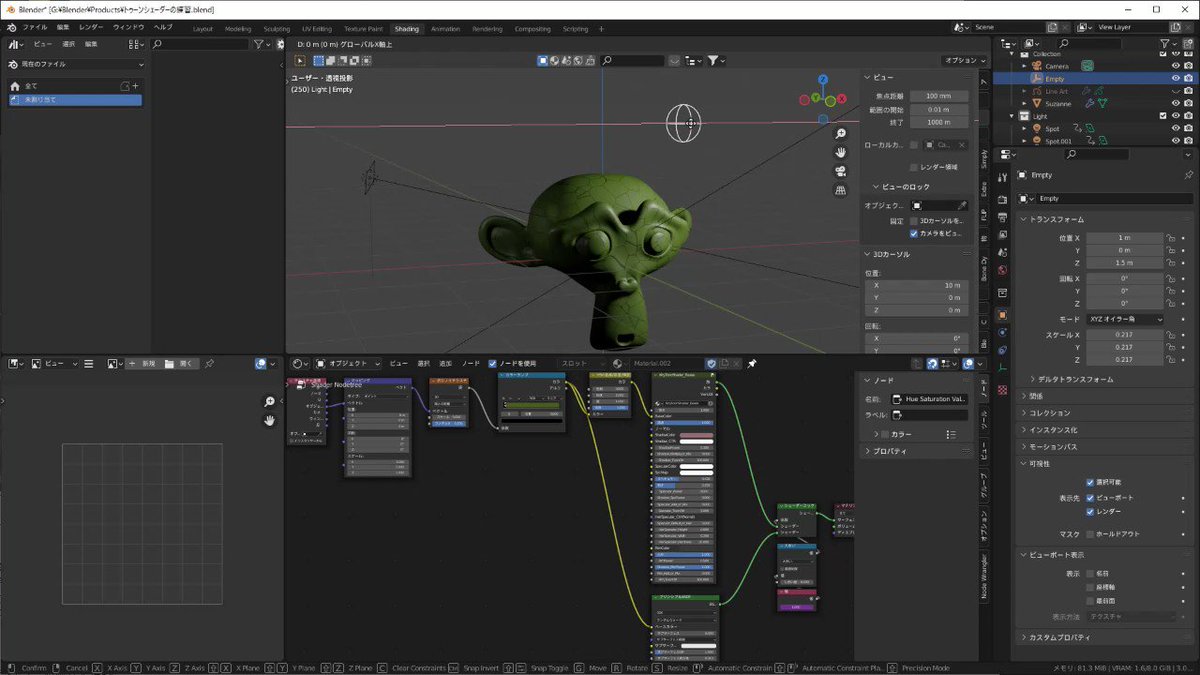1200x675 pixels.
Task: Hide Empty object with eye icon in outliner
Action: 1176,78
